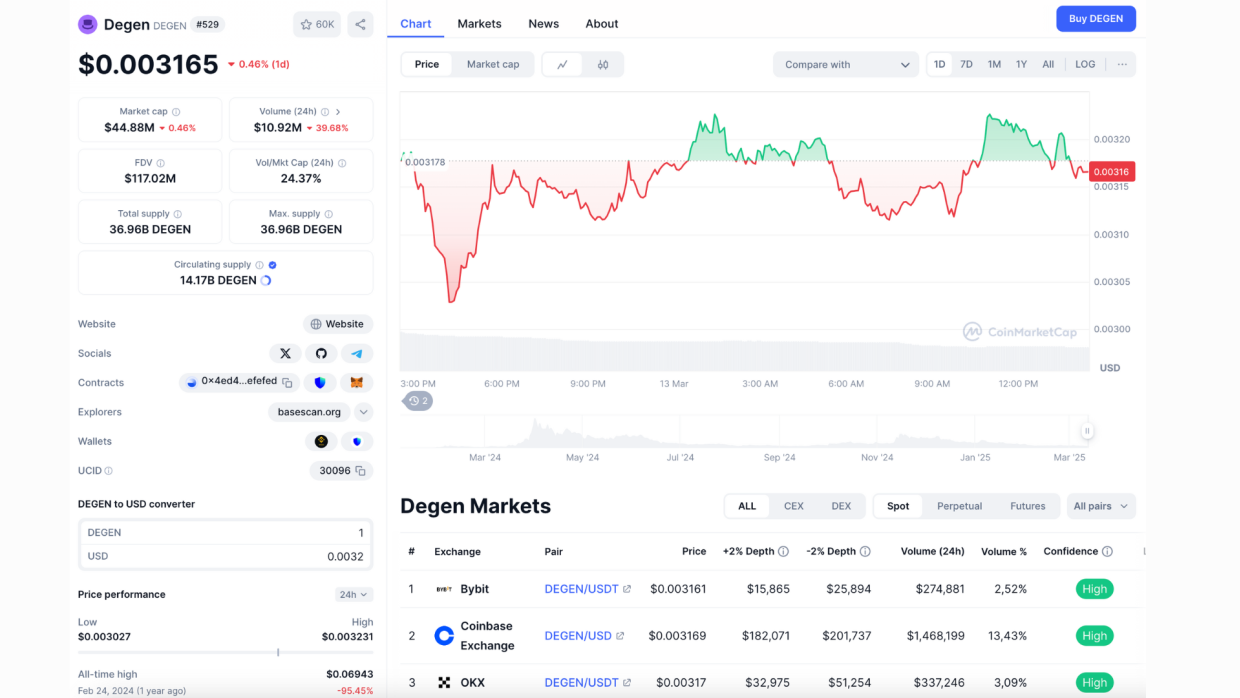
Task: Copy the UCID 30096
Action: [x=360, y=470]
